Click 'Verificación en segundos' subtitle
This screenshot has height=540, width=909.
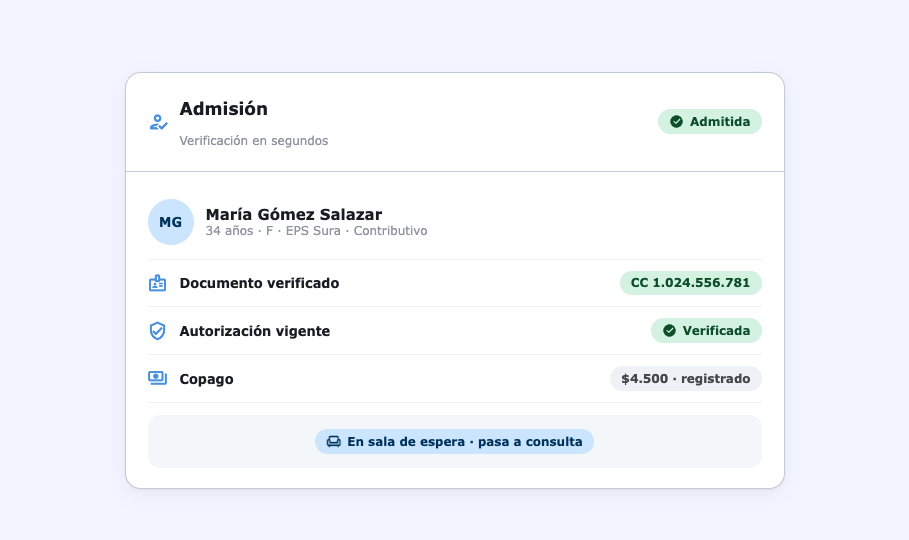pyautogui.click(x=253, y=141)
